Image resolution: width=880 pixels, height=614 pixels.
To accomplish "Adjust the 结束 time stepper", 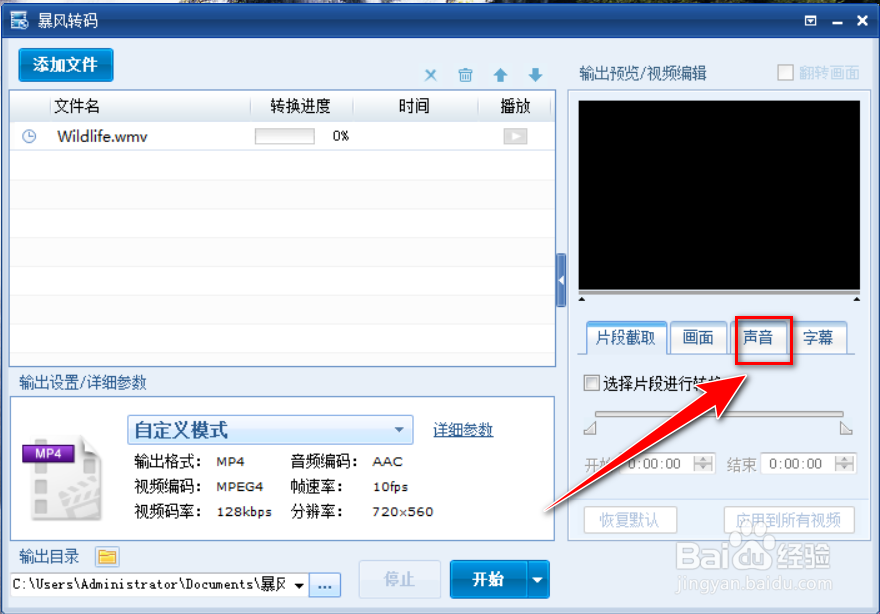I will [845, 464].
